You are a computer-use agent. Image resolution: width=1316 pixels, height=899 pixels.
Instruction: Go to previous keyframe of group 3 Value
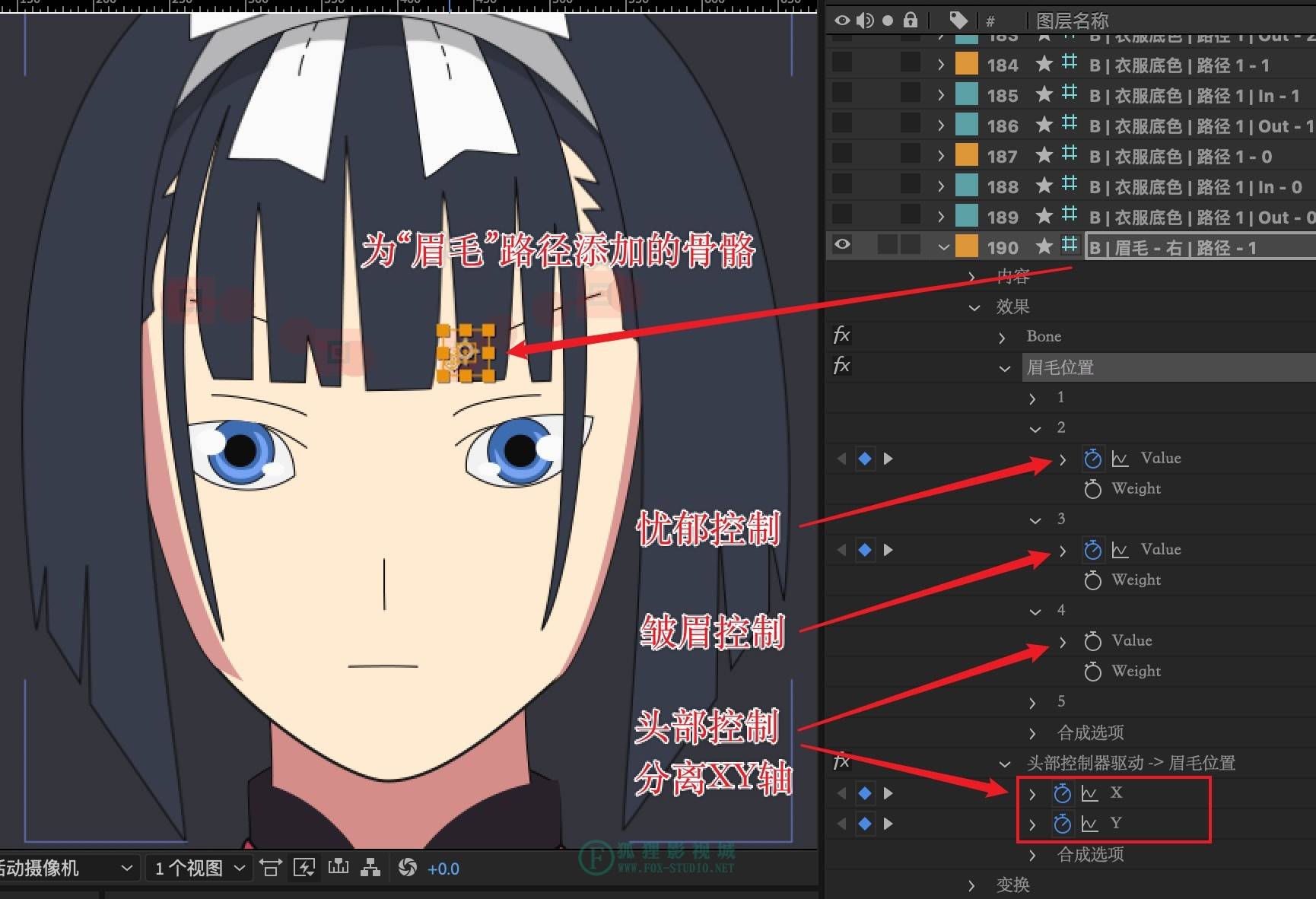[841, 550]
